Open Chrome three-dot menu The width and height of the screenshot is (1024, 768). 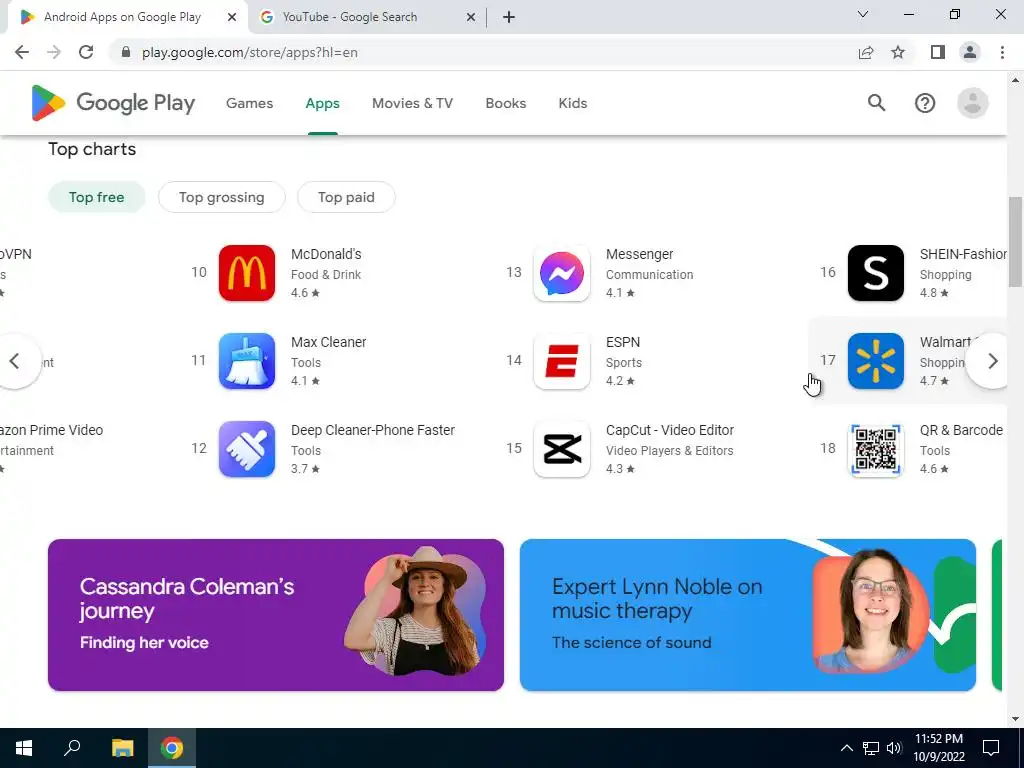[x=1002, y=52]
